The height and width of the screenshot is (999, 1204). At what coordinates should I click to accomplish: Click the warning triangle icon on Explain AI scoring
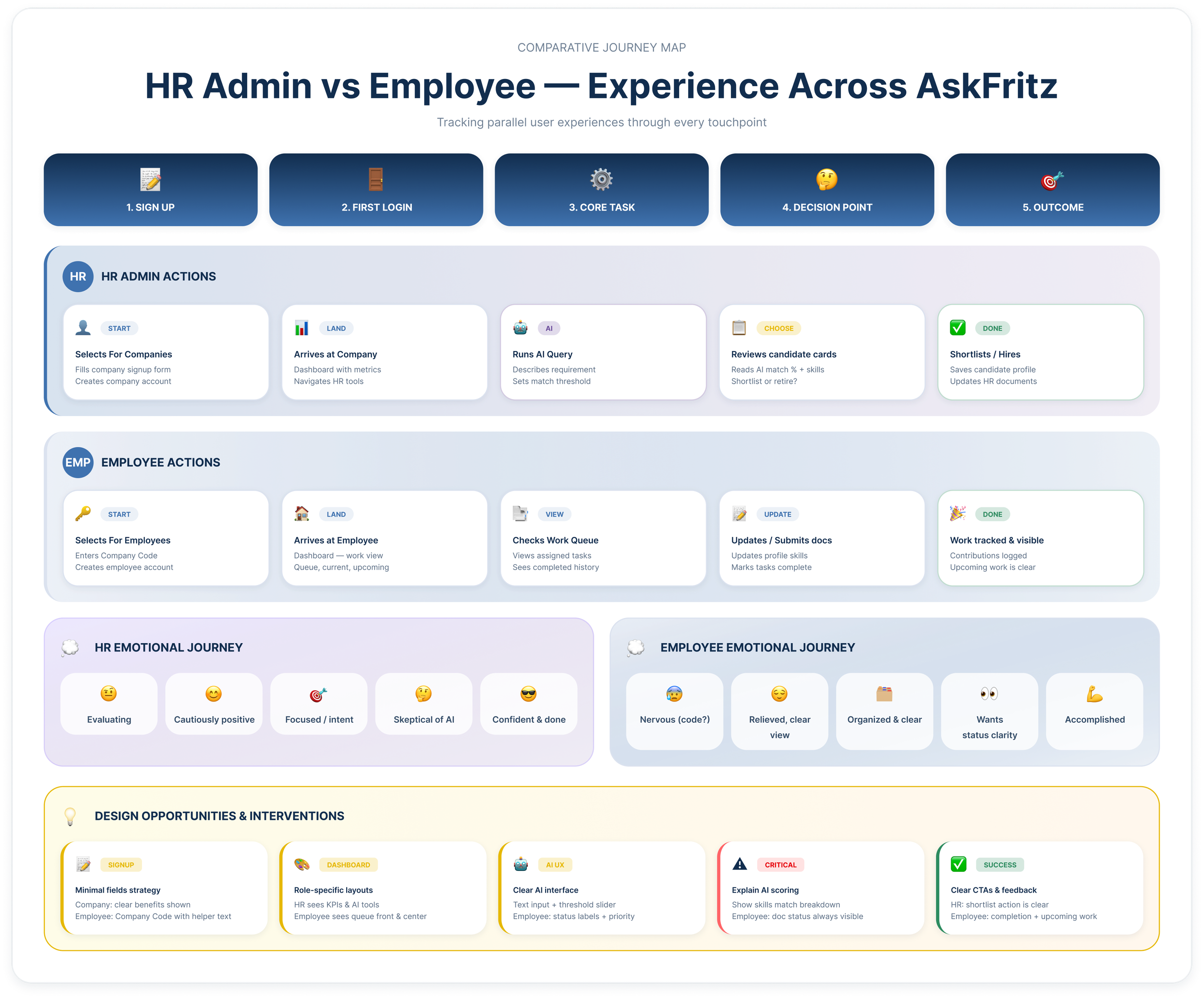coord(740,864)
